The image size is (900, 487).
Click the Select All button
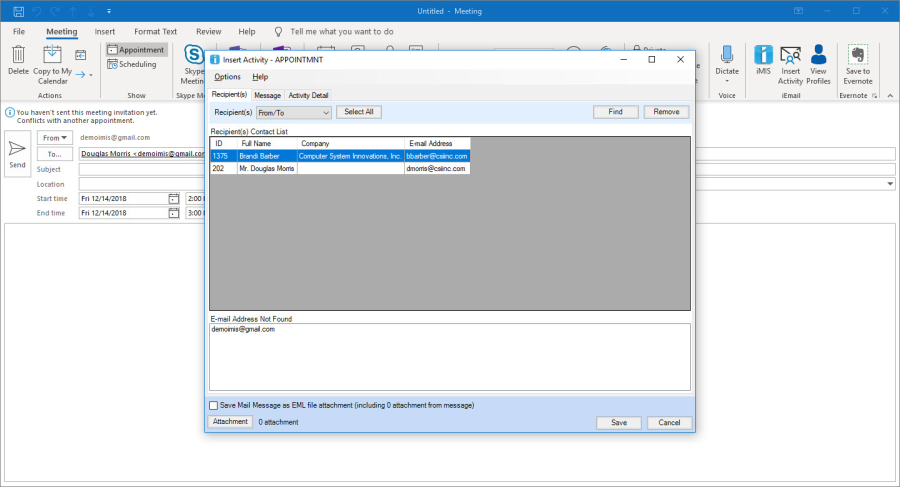pos(358,112)
